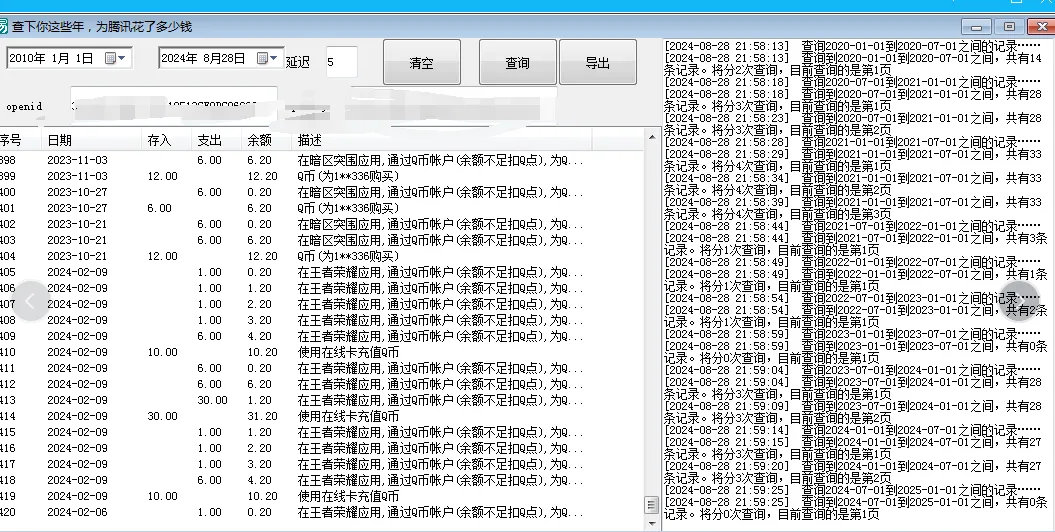Select row 404 with 12.00 deposit
Image resolution: width=1055 pixels, height=532 pixels.
(x=322, y=256)
